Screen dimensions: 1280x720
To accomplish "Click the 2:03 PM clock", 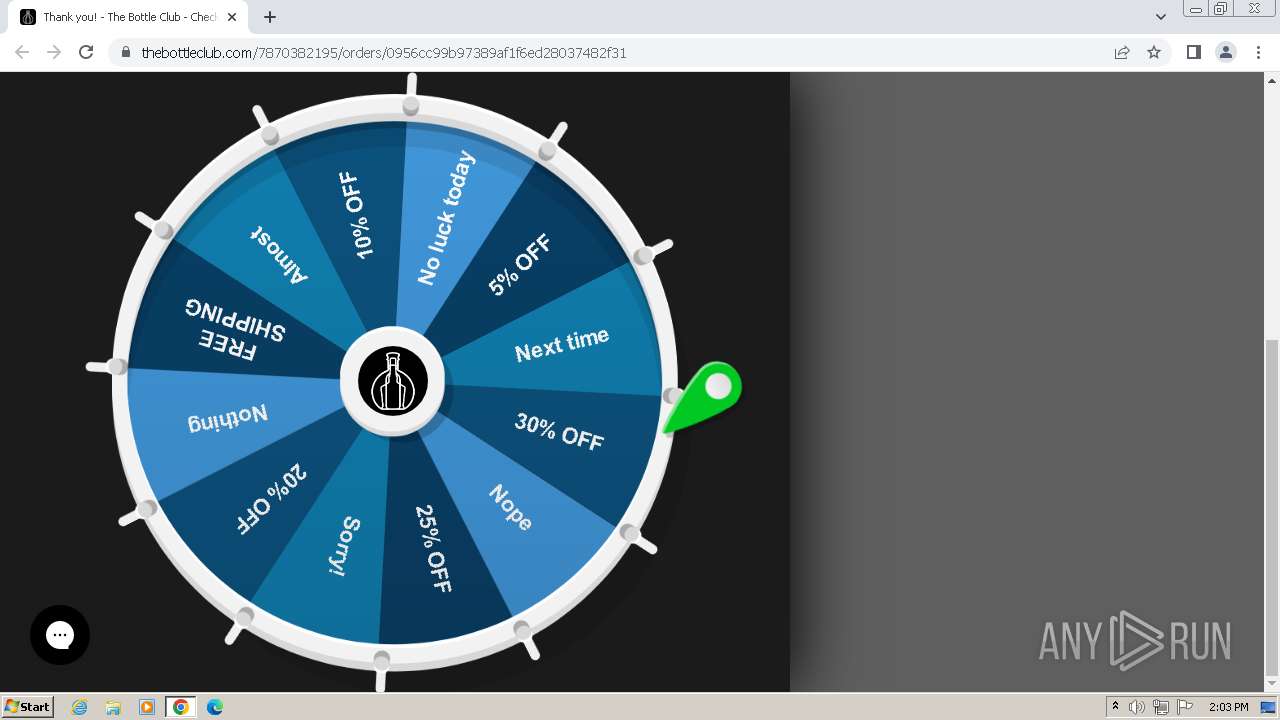I will pos(1228,707).
